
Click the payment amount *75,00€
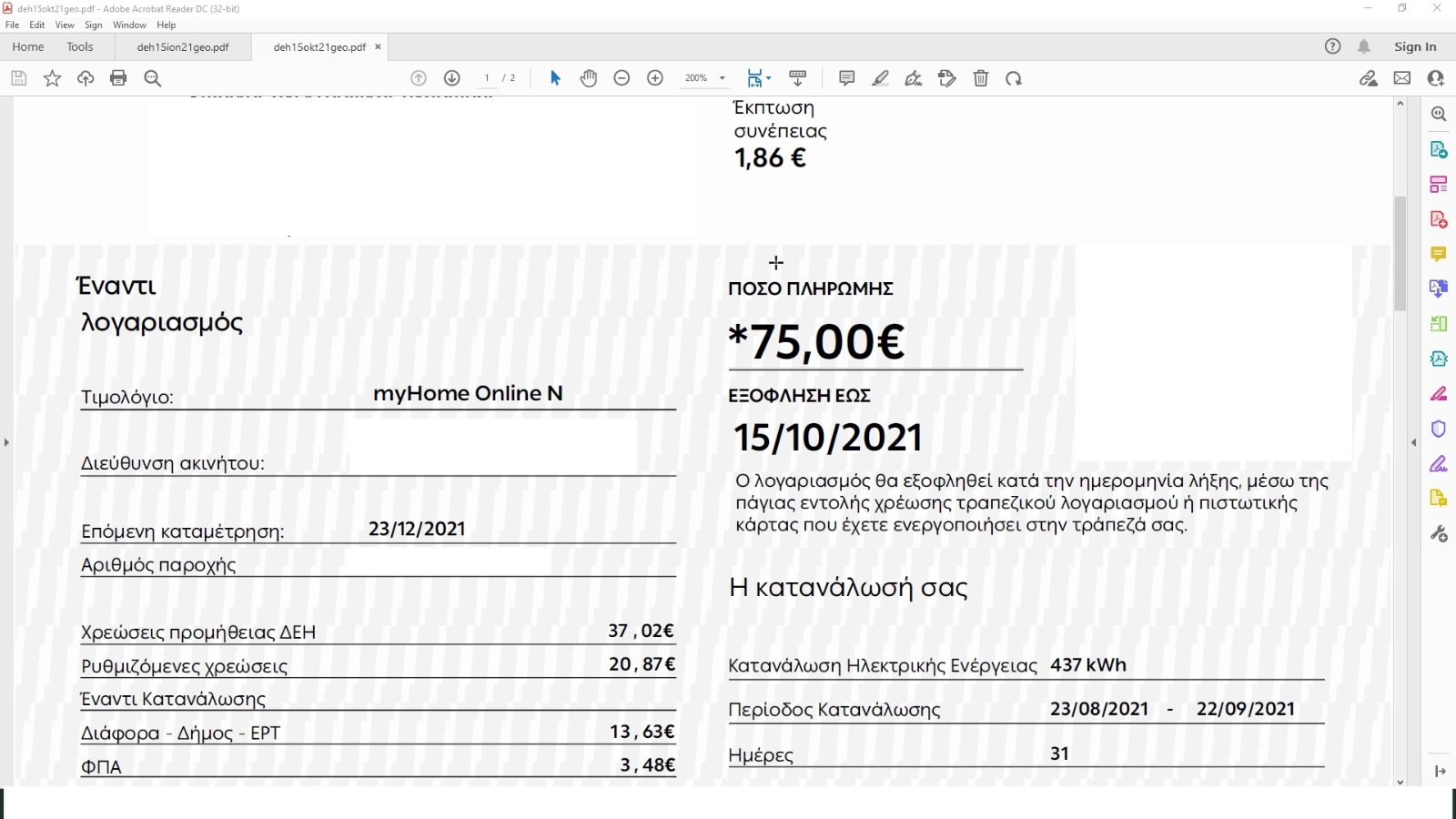(x=816, y=342)
